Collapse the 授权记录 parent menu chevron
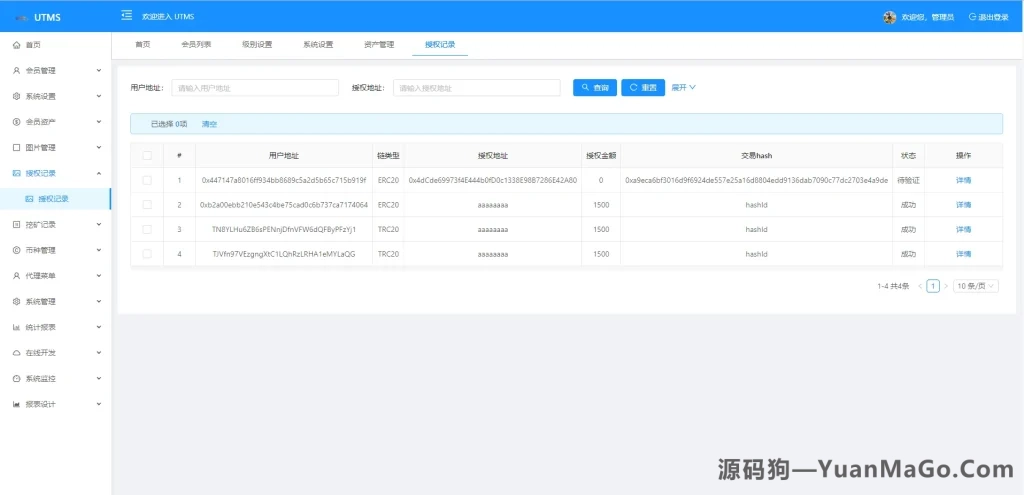Viewport: 1024px width, 495px height. [99, 173]
